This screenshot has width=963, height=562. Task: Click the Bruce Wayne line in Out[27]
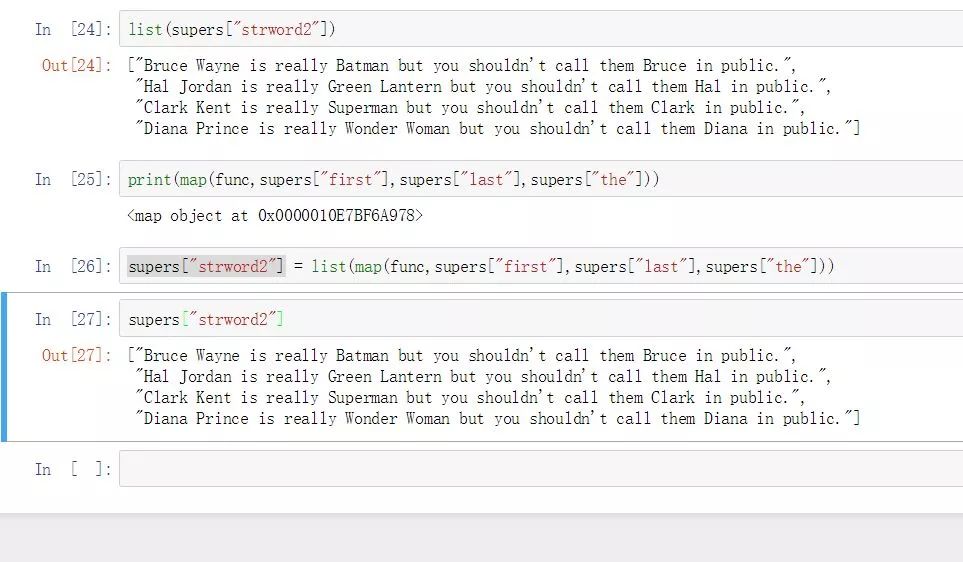(x=462, y=355)
